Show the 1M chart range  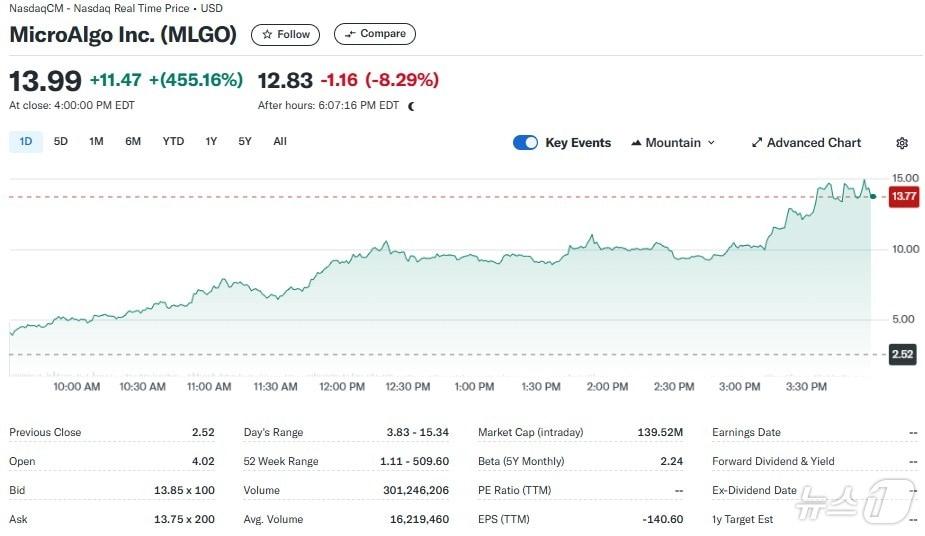[x=96, y=142]
